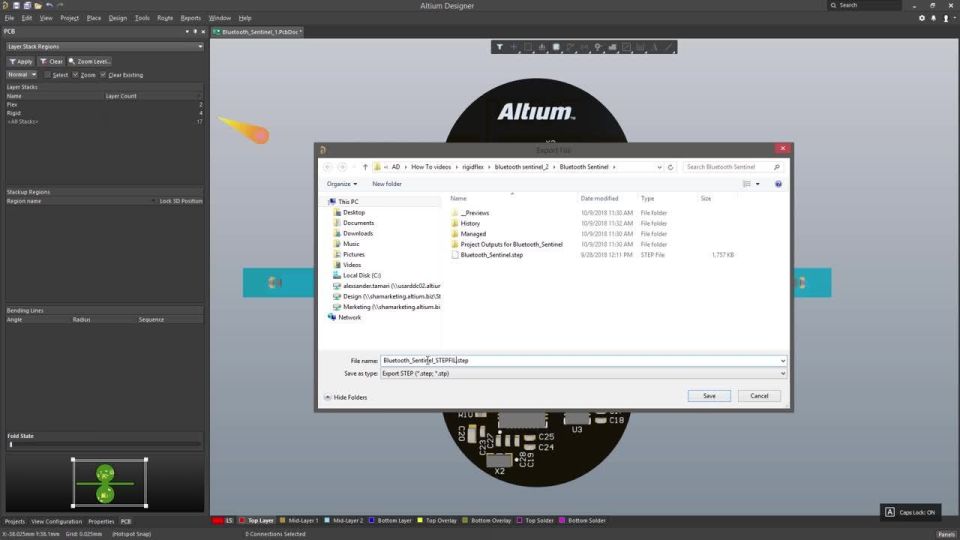Click the Redo arrow in title bar

(60, 6)
